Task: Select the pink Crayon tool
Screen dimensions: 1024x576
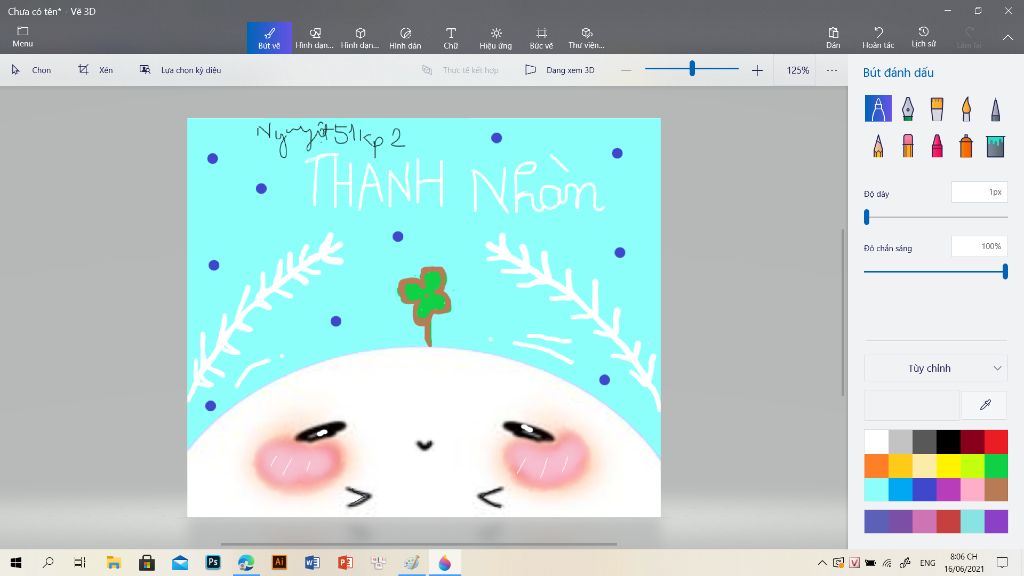Action: [x=937, y=145]
